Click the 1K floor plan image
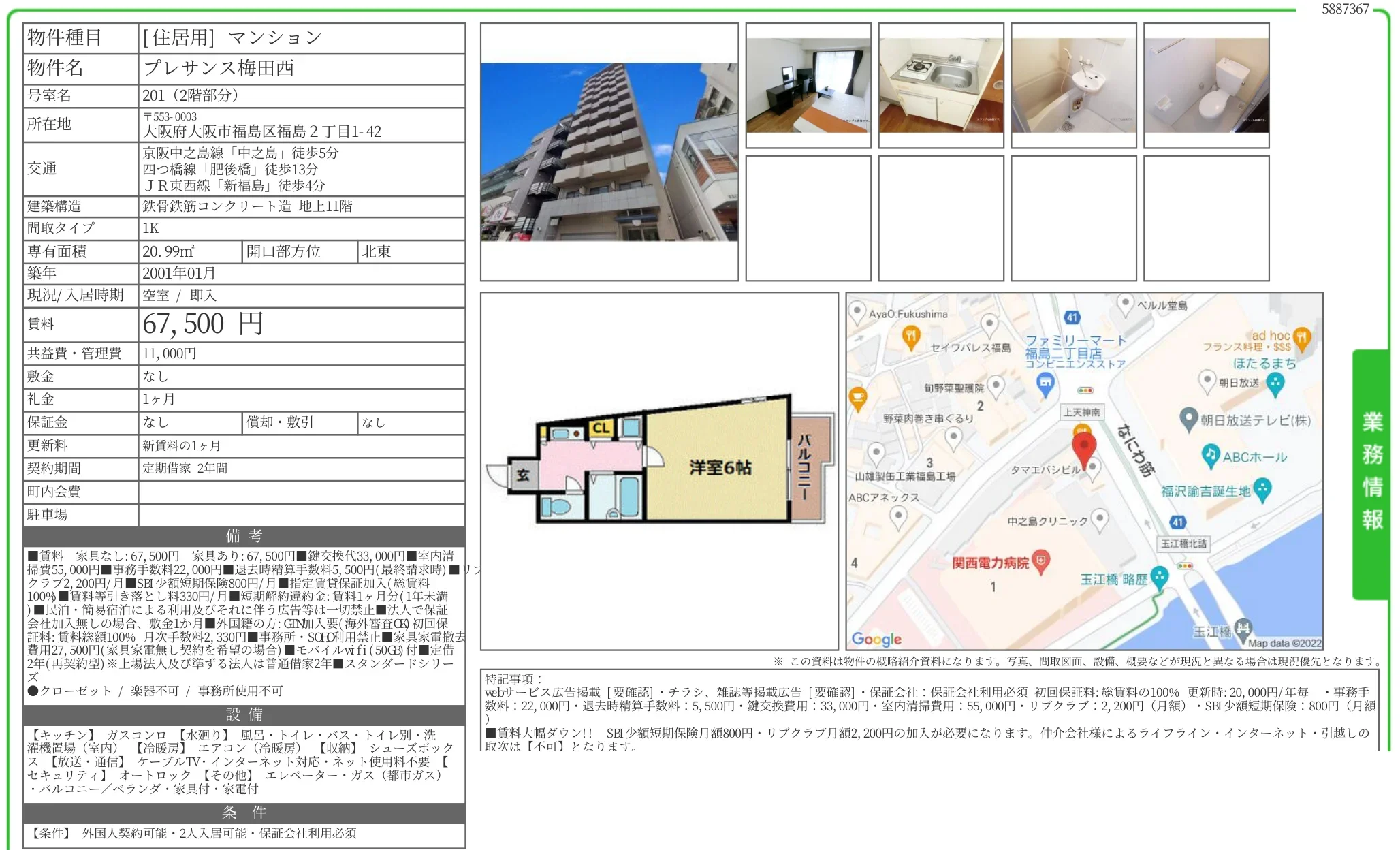Viewport: 1400px width, 850px height. pos(659,463)
